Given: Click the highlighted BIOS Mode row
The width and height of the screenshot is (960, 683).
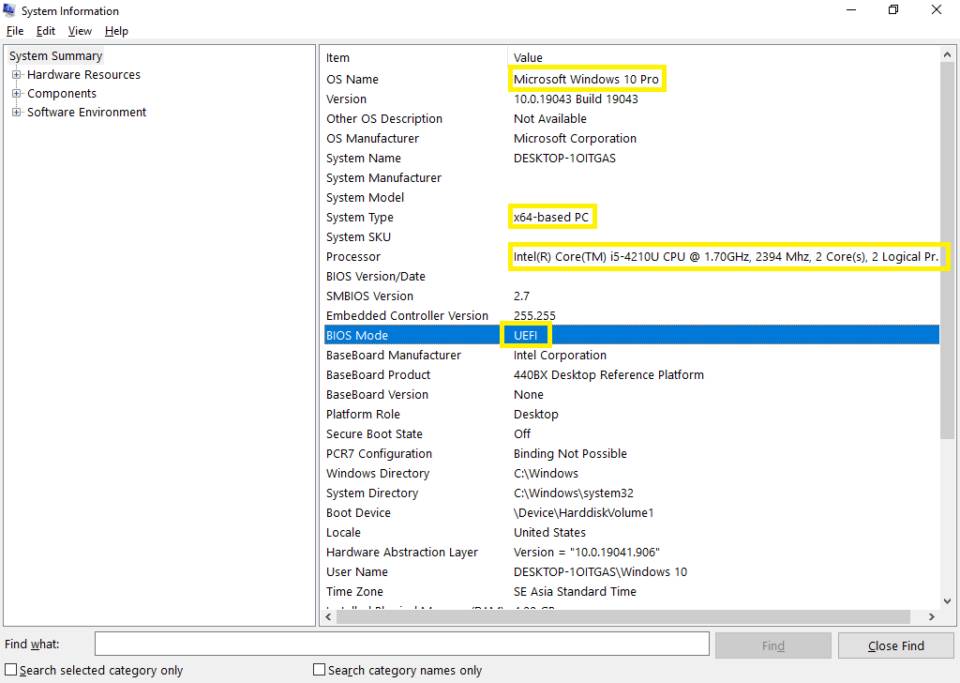Looking at the screenshot, I should coord(631,335).
